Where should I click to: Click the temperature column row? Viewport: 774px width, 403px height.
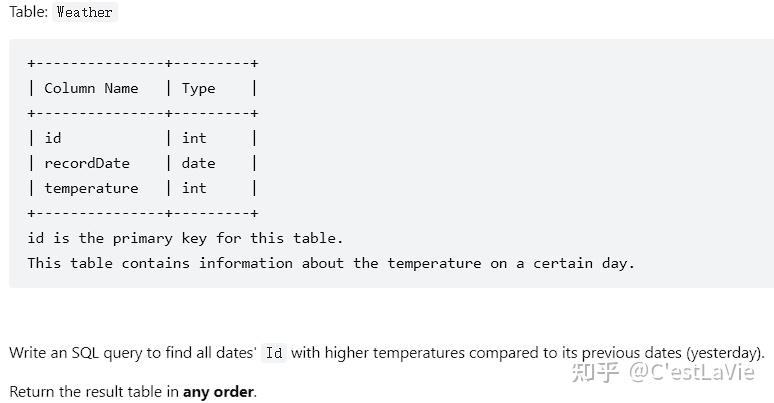pyautogui.click(x=143, y=188)
